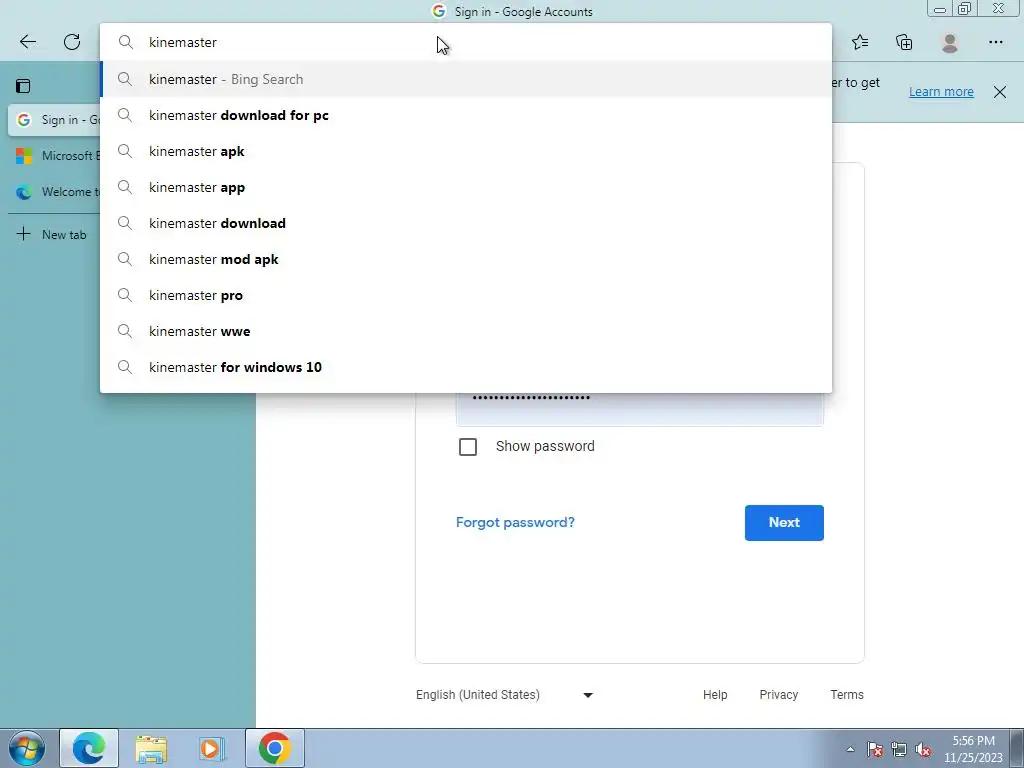Open Google Chrome from the taskbar
Image resolution: width=1024 pixels, height=768 pixels.
pyautogui.click(x=275, y=748)
